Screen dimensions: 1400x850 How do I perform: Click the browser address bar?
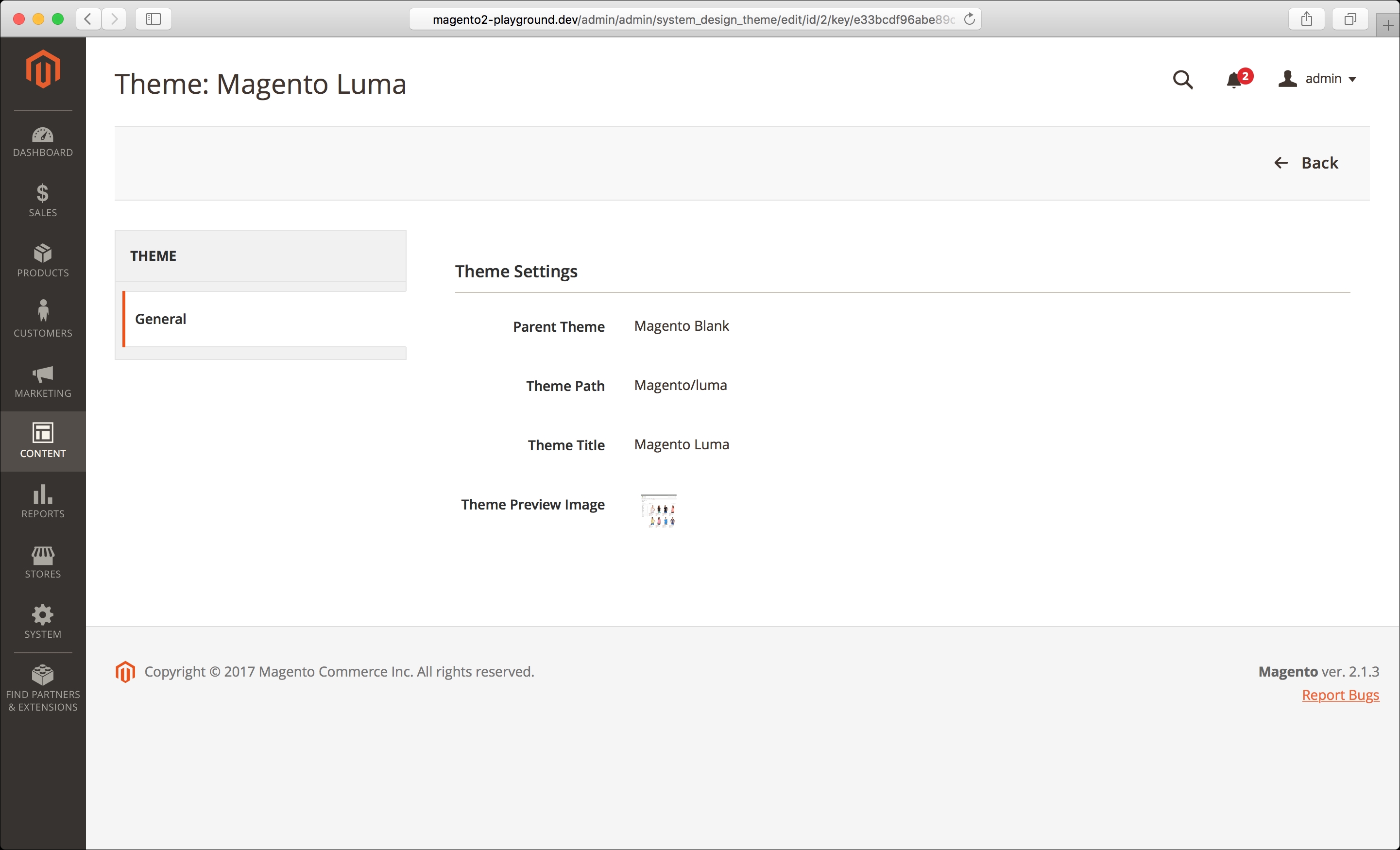click(694, 19)
